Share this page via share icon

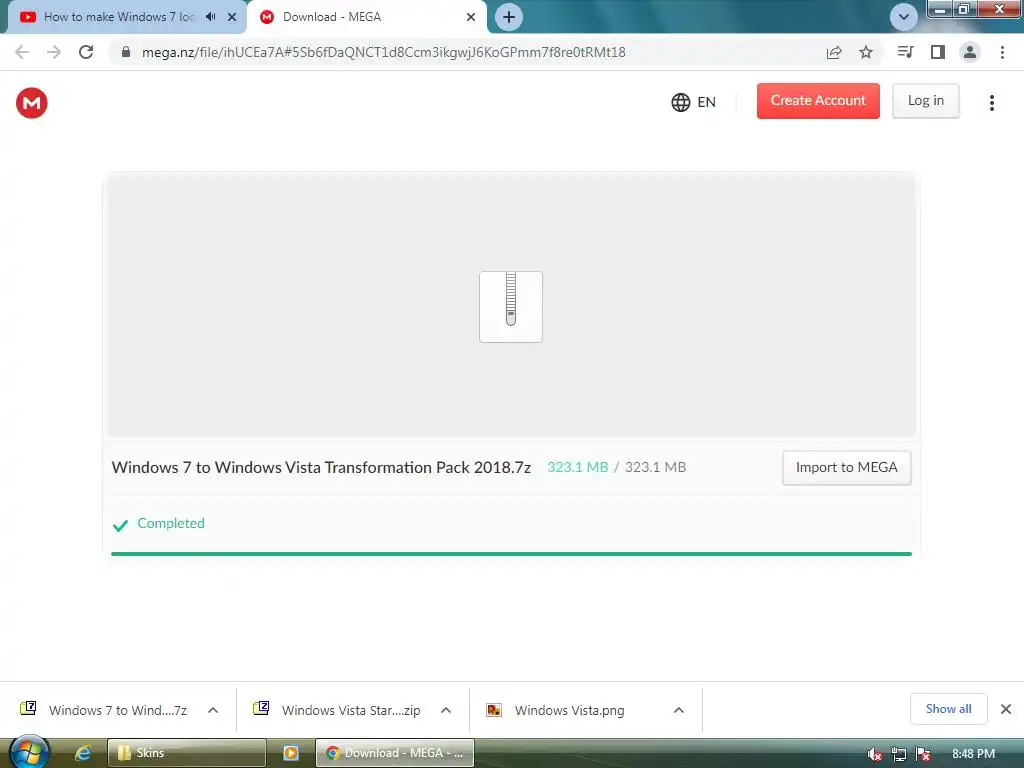[x=833, y=52]
